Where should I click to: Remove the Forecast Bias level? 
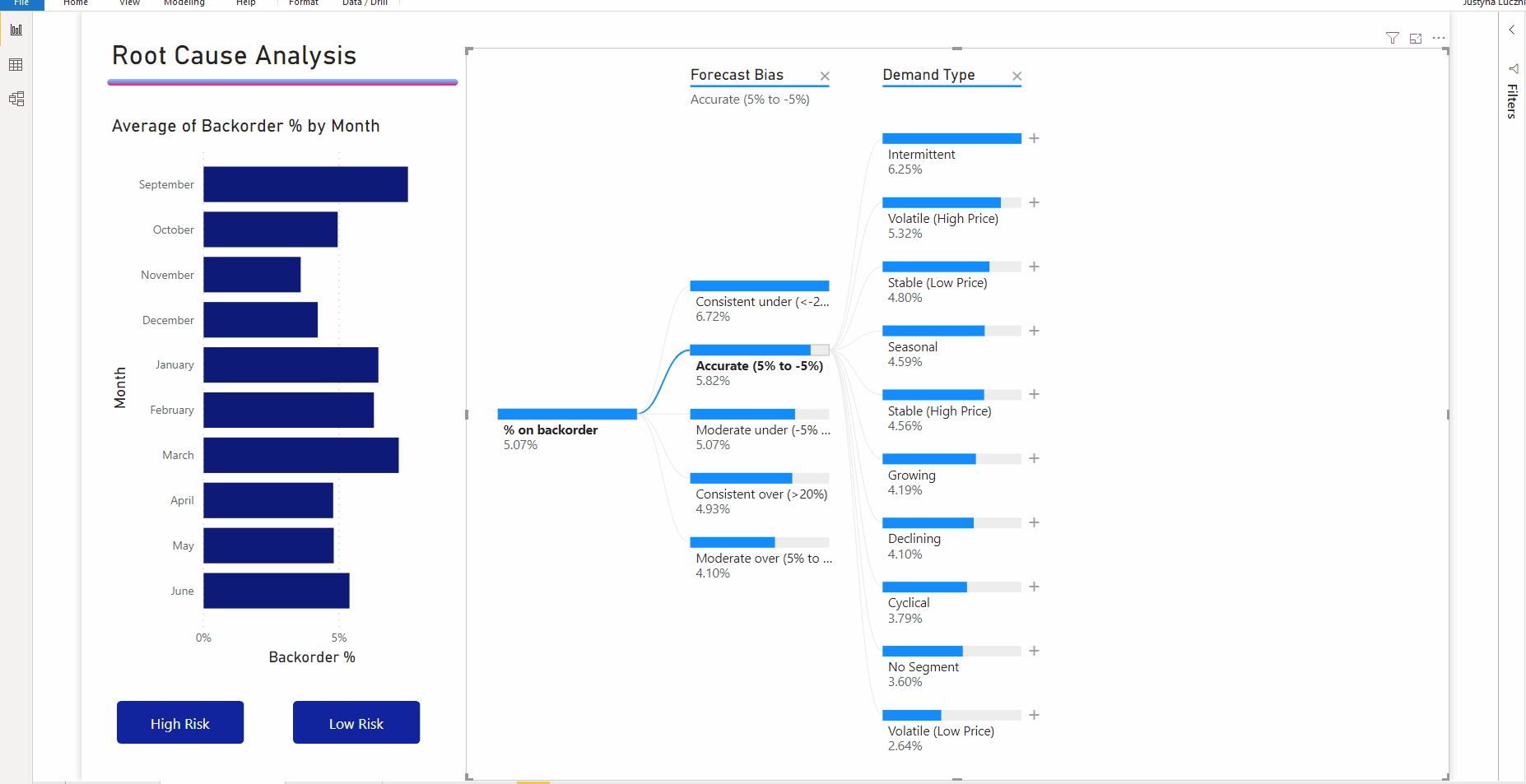point(824,76)
